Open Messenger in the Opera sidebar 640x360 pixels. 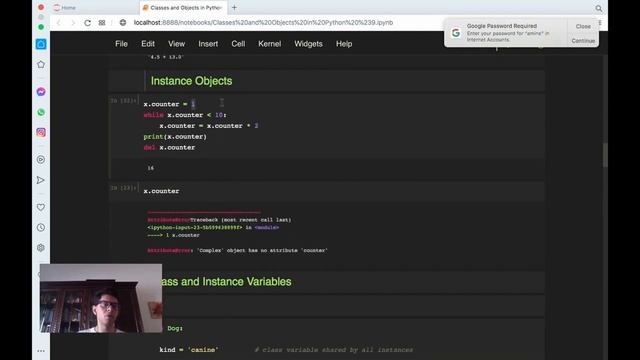[x=41, y=92]
